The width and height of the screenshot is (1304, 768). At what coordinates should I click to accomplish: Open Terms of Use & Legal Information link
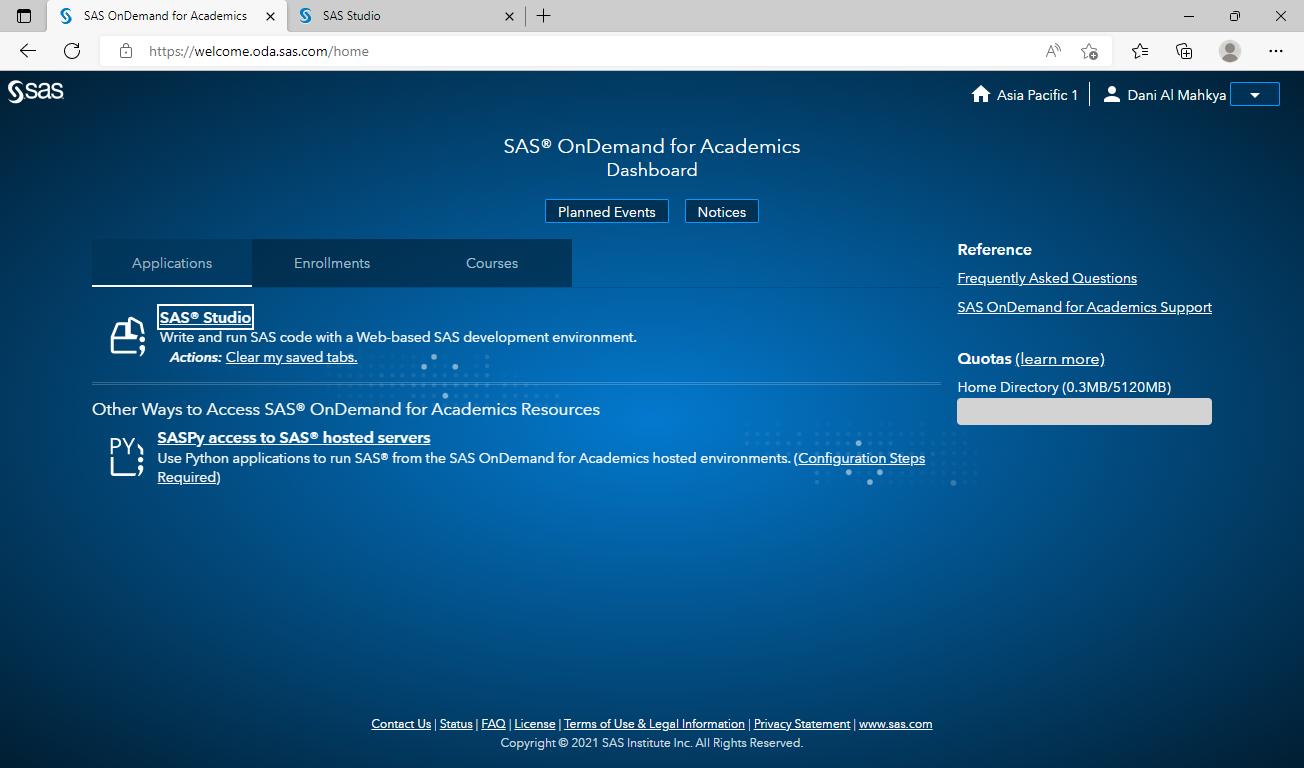pyautogui.click(x=654, y=724)
